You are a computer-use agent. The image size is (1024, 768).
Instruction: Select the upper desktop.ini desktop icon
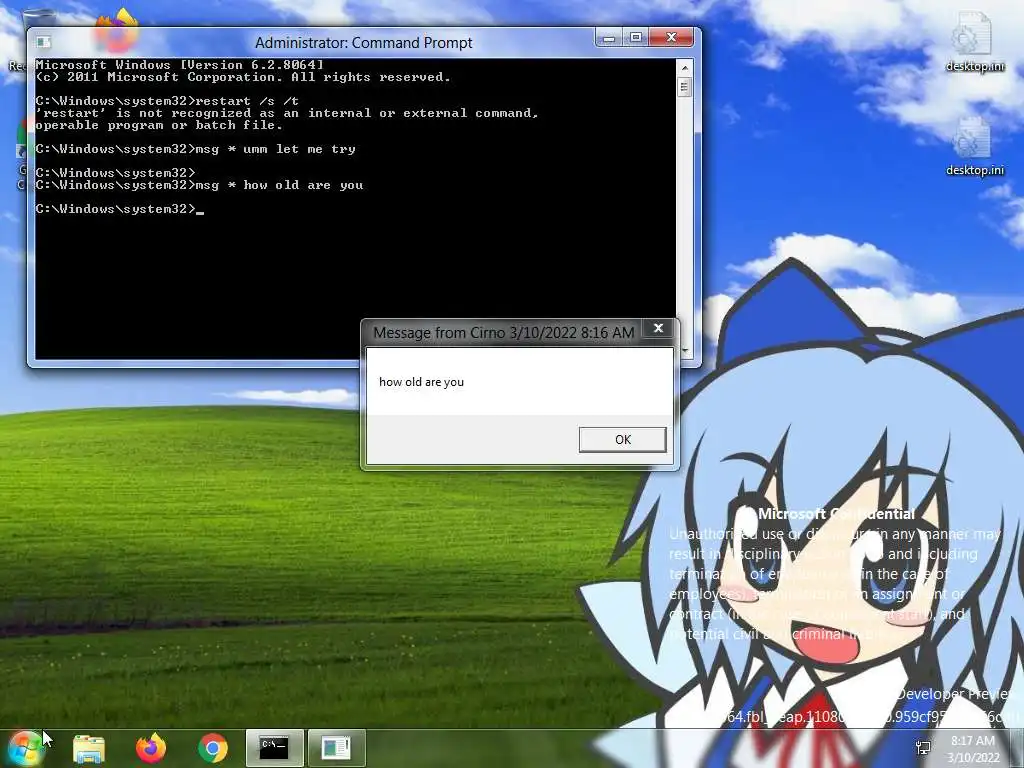[x=975, y=42]
